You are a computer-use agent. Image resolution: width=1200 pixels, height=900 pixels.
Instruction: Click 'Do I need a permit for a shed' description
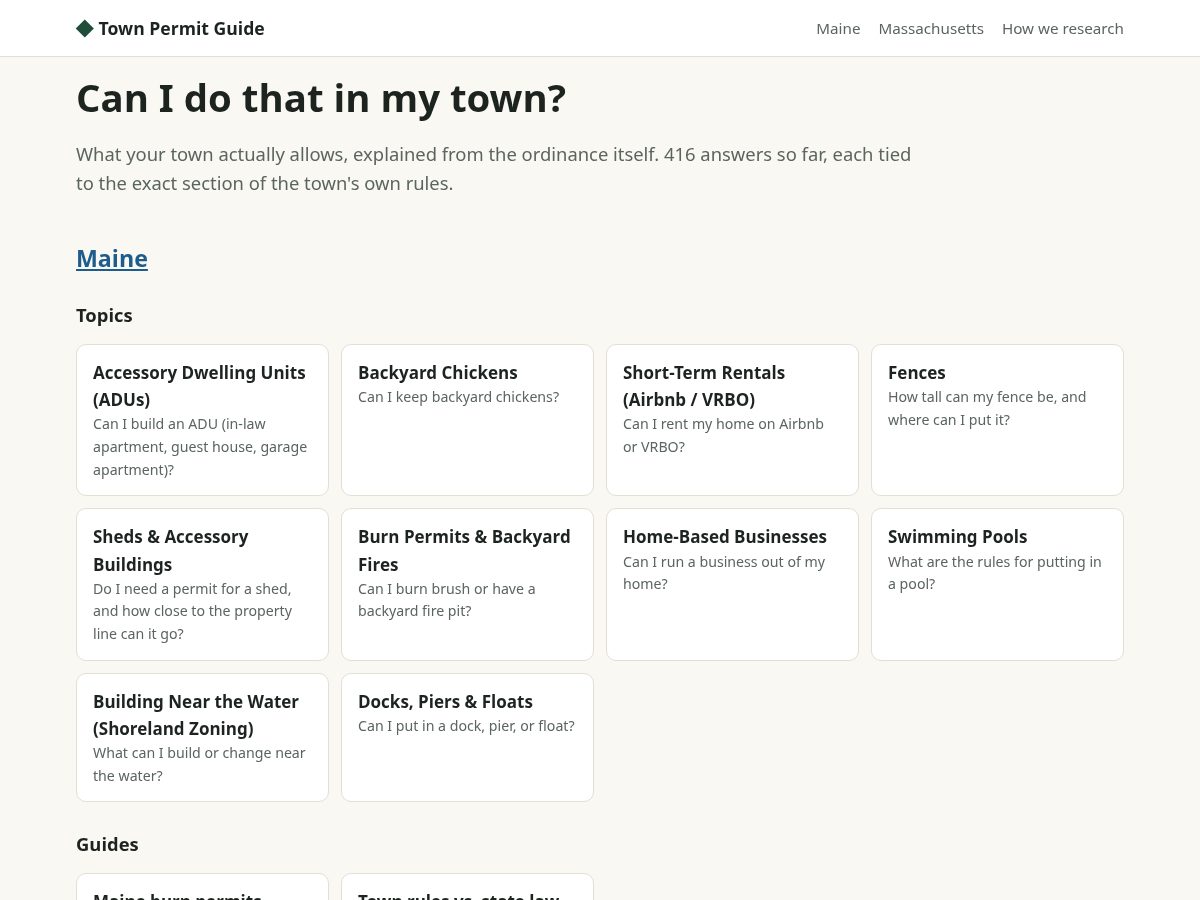[x=193, y=611]
